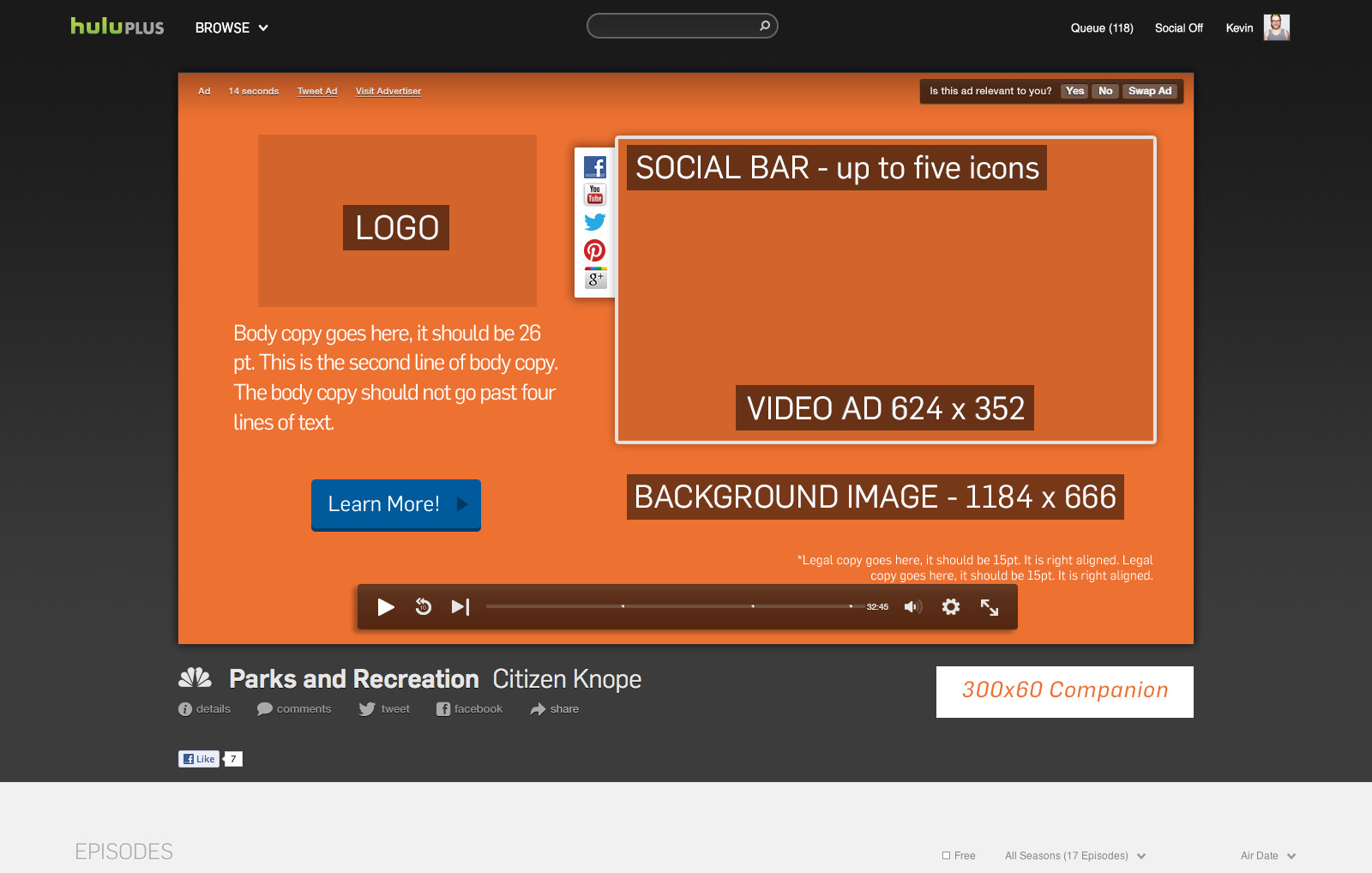Answer Yes to ad relevance
This screenshot has height=873, width=1372.
pos(1074,91)
